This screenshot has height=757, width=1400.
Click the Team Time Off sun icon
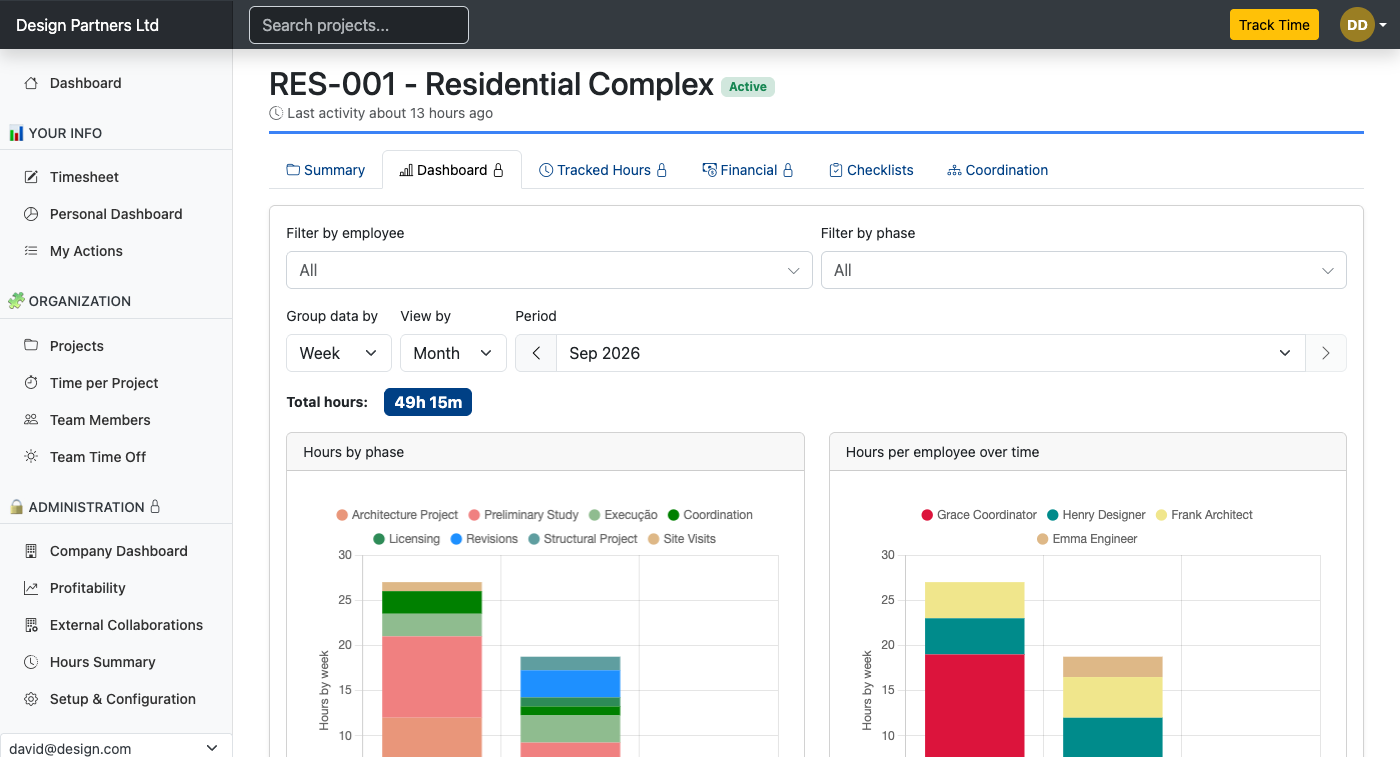pos(31,457)
